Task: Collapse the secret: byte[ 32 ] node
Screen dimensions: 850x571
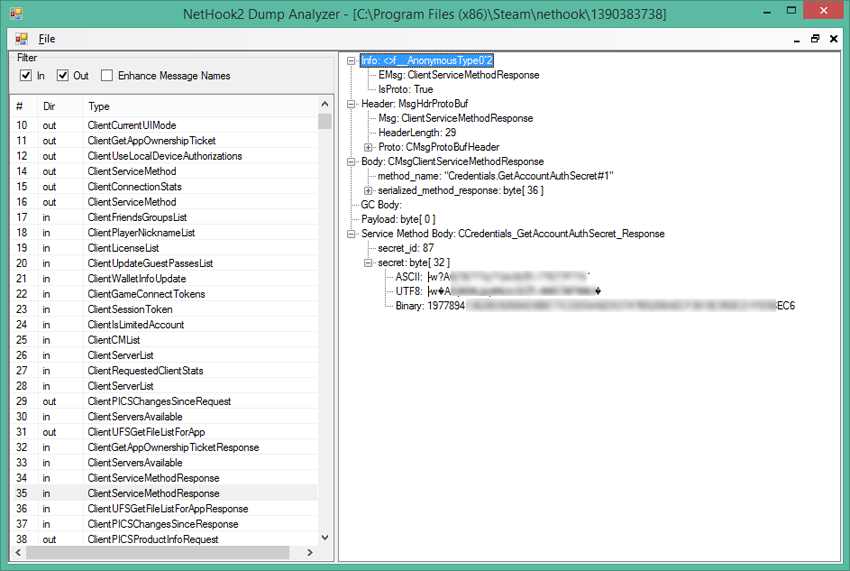Action: [x=368, y=263]
